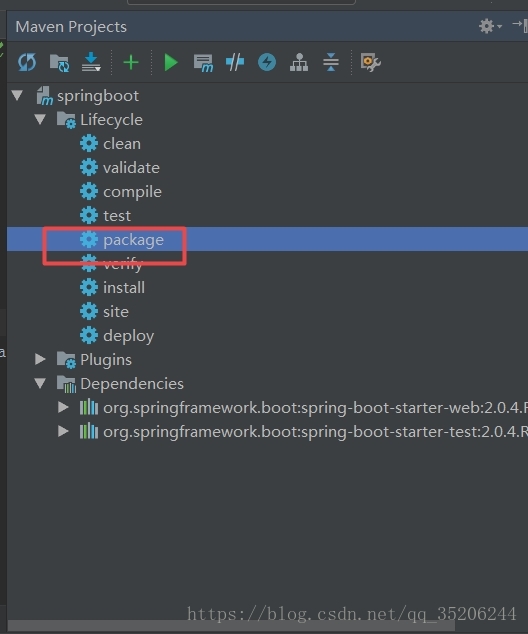Download sources and documentation icon

(91, 62)
